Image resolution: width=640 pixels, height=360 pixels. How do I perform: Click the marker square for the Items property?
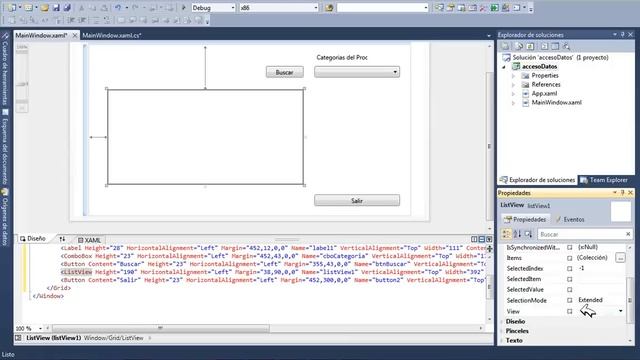click(569, 258)
